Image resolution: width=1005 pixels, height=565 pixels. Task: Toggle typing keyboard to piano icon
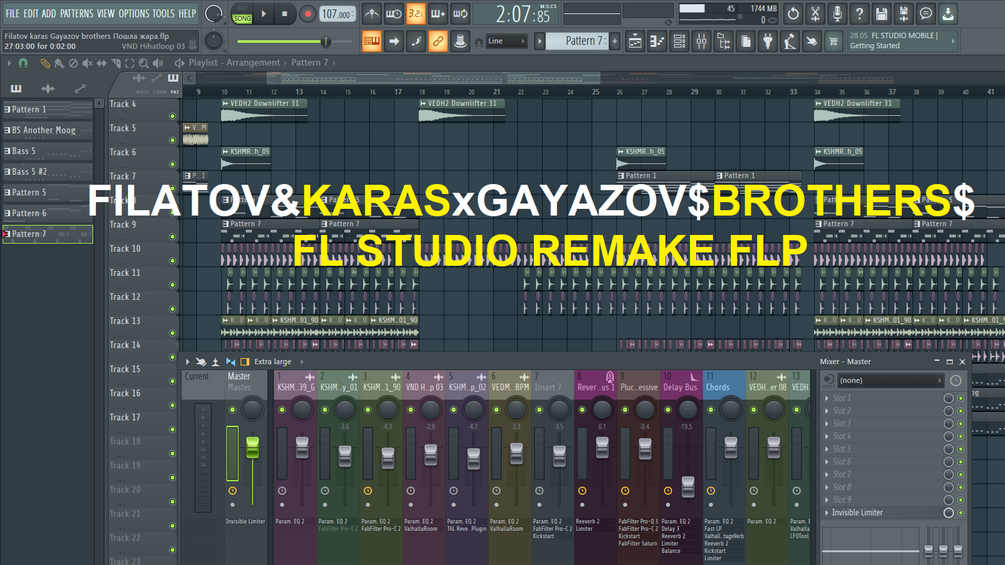372,42
